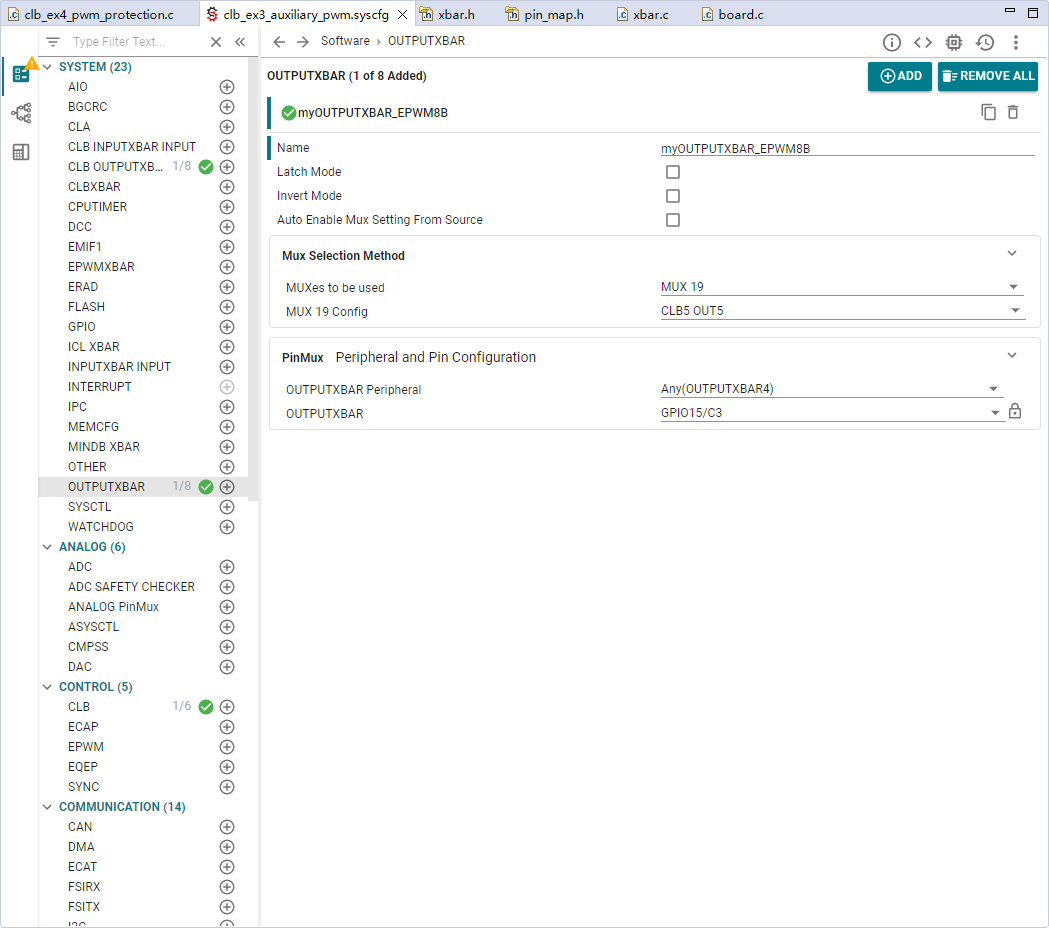Click the ADD button

coord(900,76)
